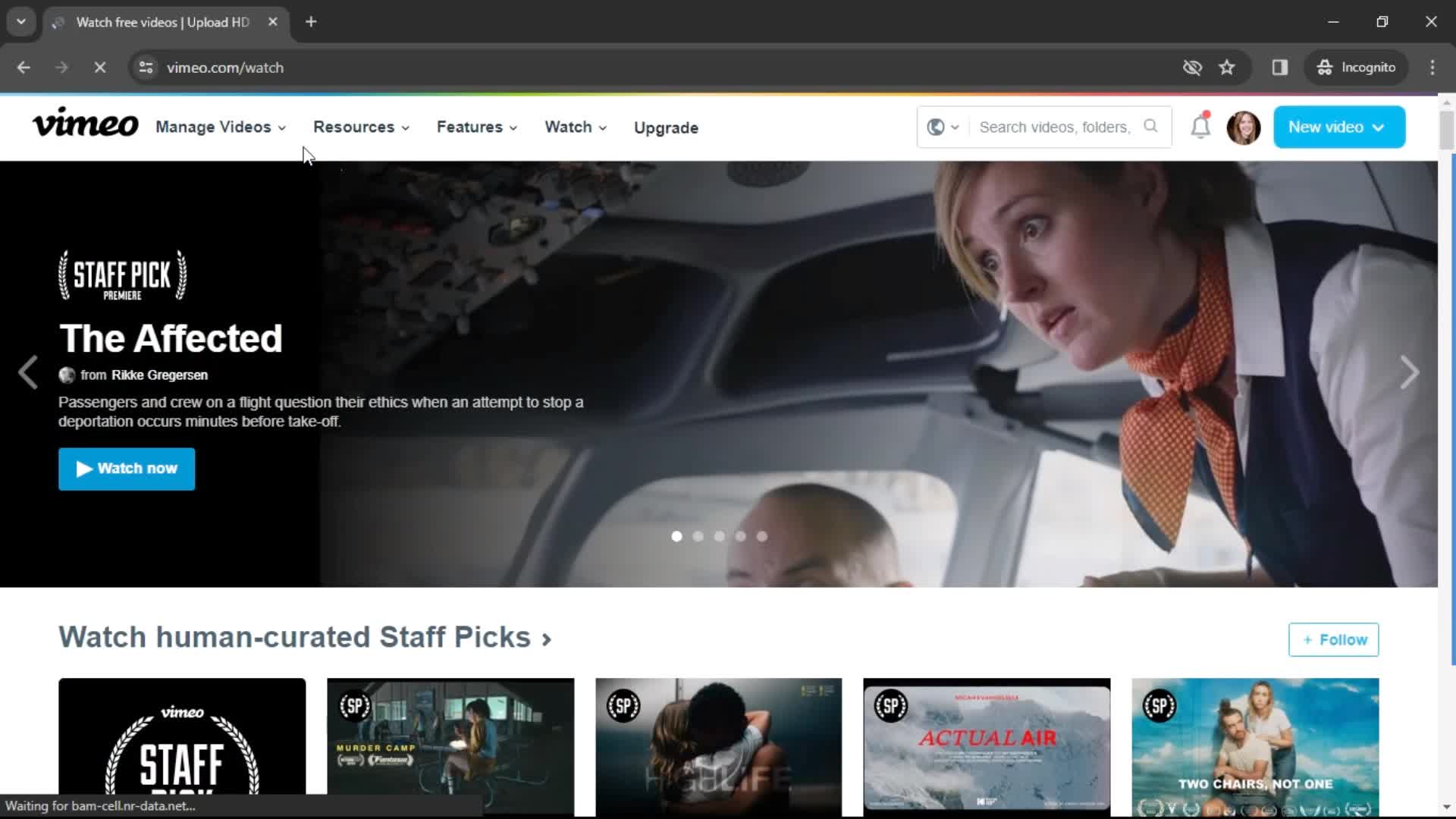Open the browser side panel
The height and width of the screenshot is (819, 1456).
click(x=1280, y=67)
